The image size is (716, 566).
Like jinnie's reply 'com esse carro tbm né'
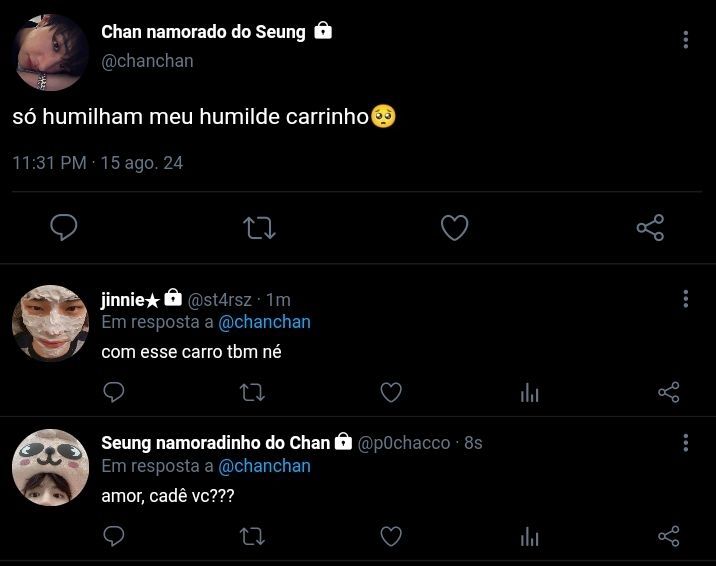391,392
